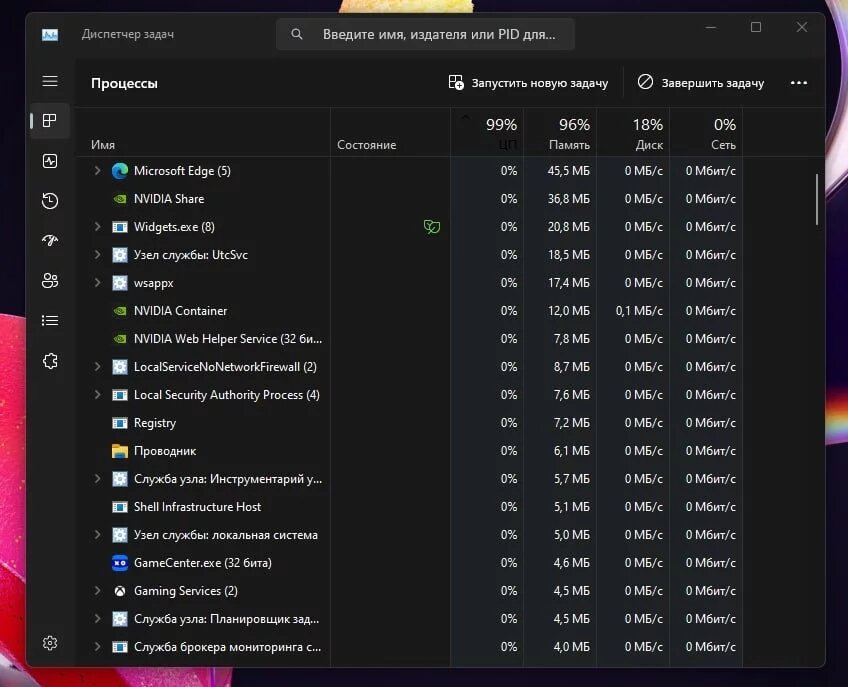The height and width of the screenshot is (687, 848).
Task: Expand the Gaming Services (2) group
Action: [x=97, y=590]
